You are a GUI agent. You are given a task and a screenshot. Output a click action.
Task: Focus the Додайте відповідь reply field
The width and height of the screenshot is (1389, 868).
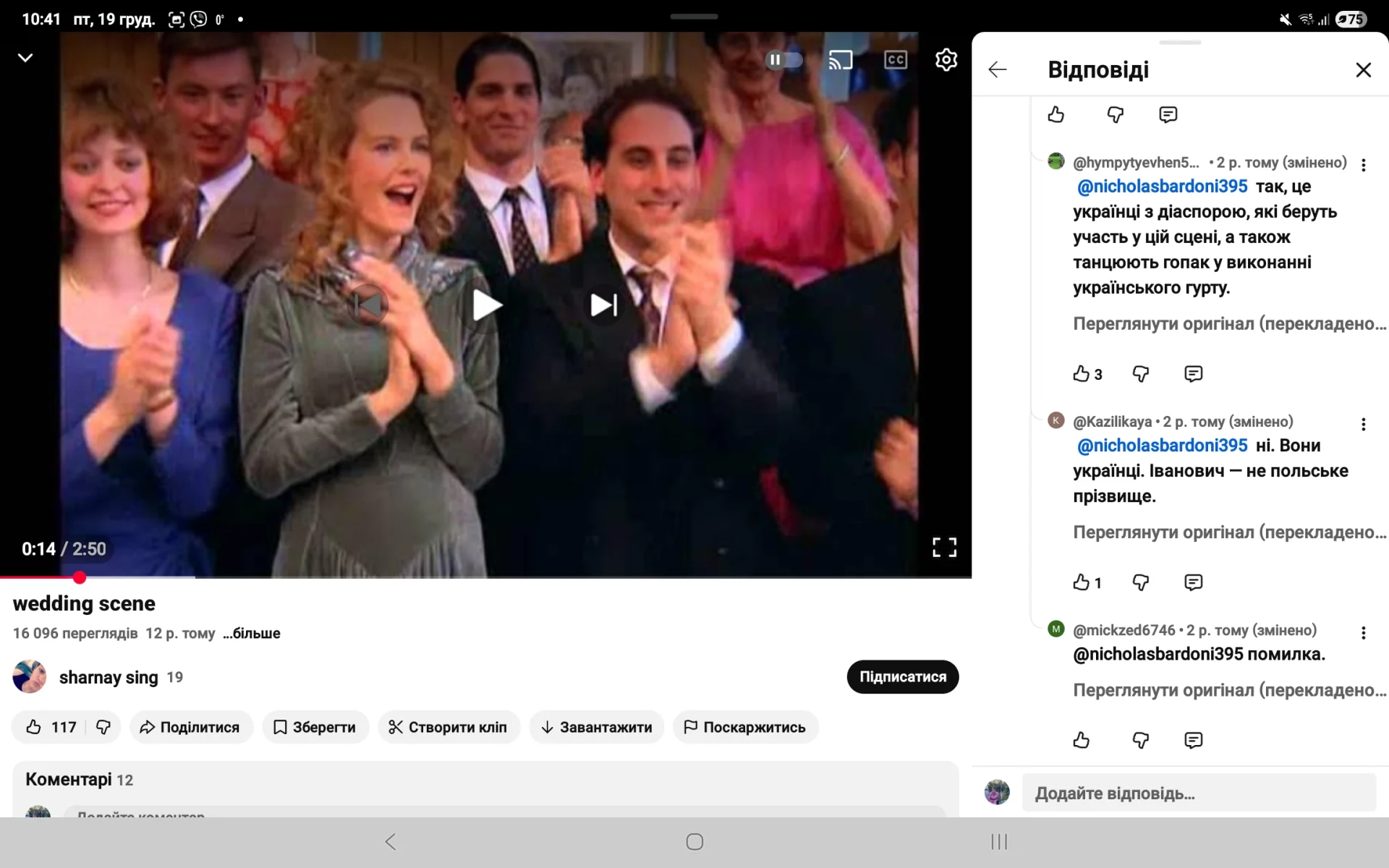1197,793
